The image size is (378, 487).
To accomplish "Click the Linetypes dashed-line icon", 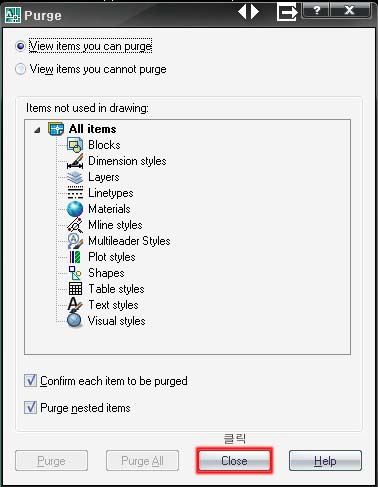I will point(75,193).
